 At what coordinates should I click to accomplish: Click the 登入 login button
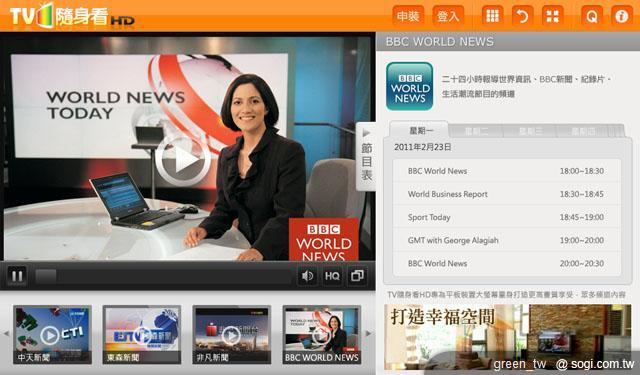pyautogui.click(x=448, y=16)
